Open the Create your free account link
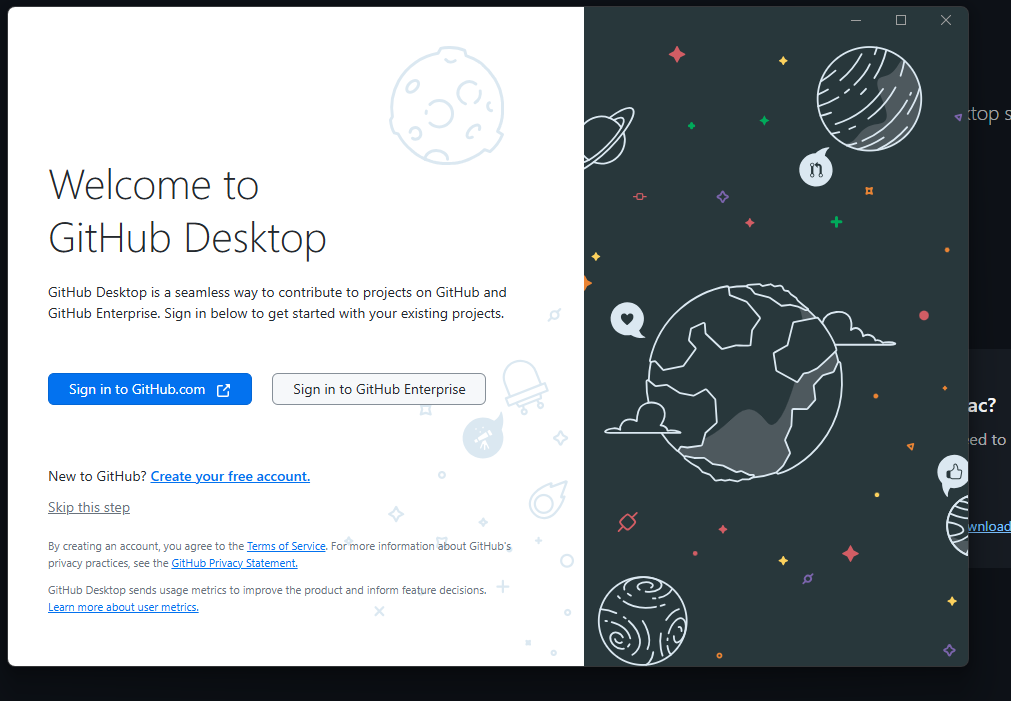 click(x=230, y=476)
